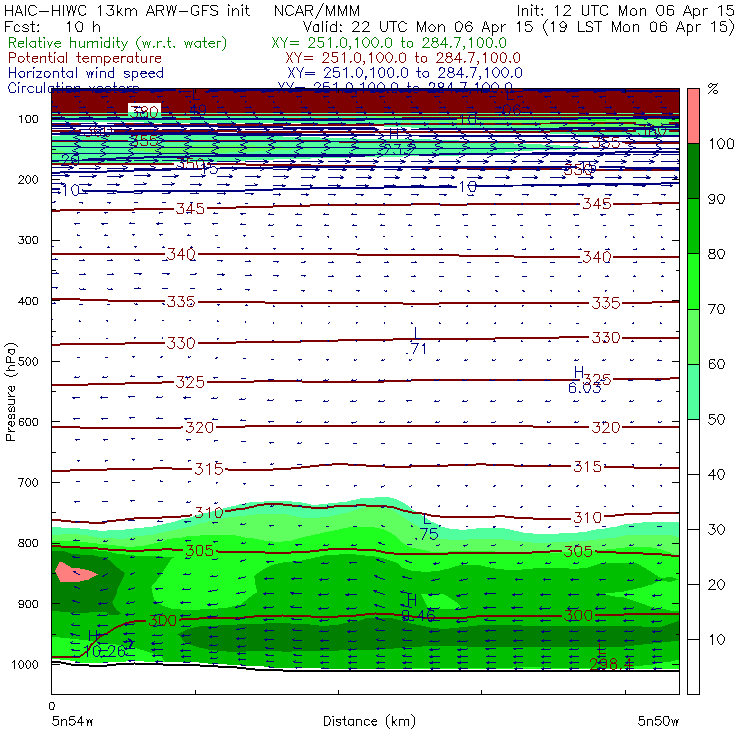740x740 pixels.
Task: Click the '380' contour label in white box
Action: coord(144,112)
